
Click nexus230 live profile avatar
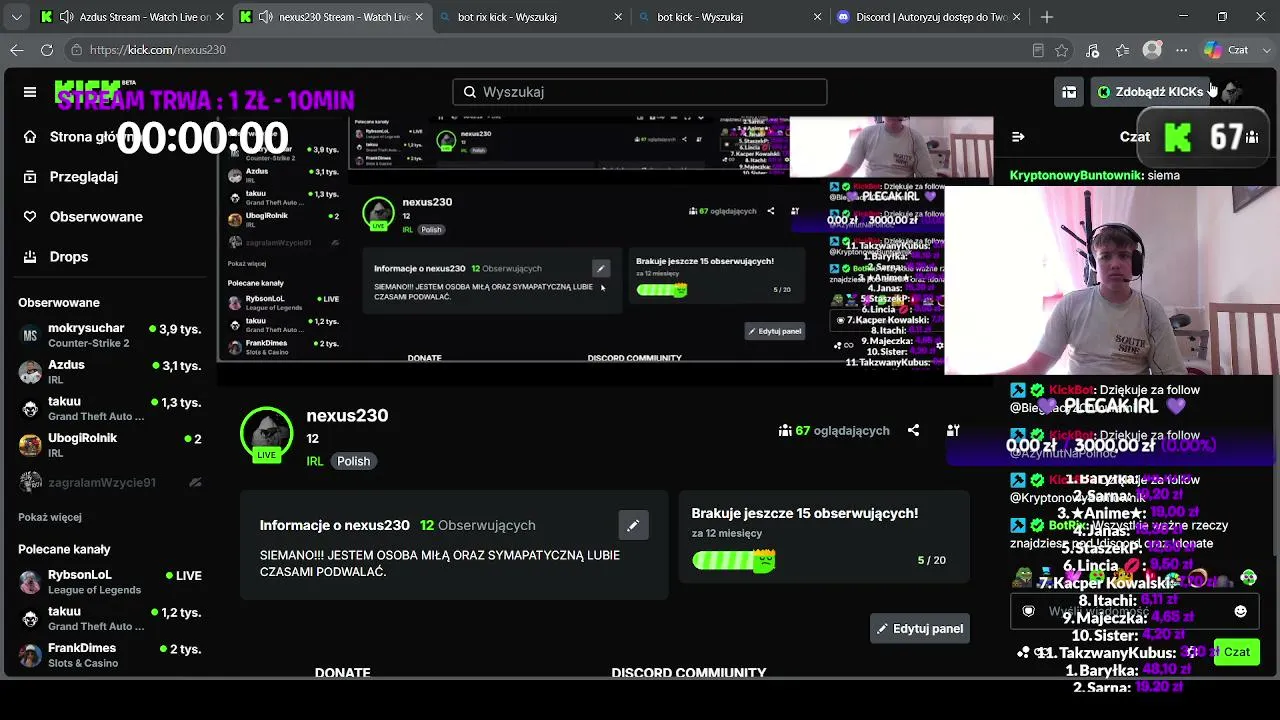tap(266, 434)
